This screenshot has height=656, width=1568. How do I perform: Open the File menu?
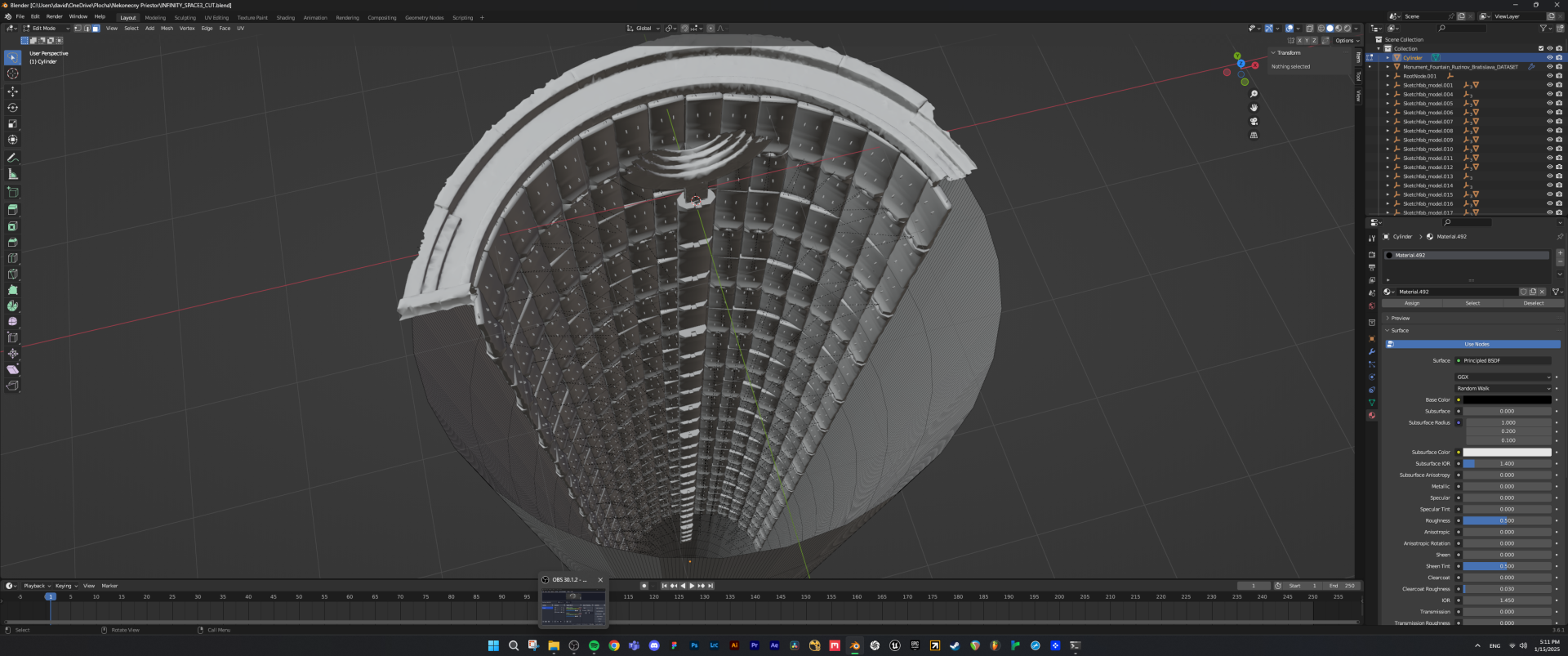coord(20,16)
